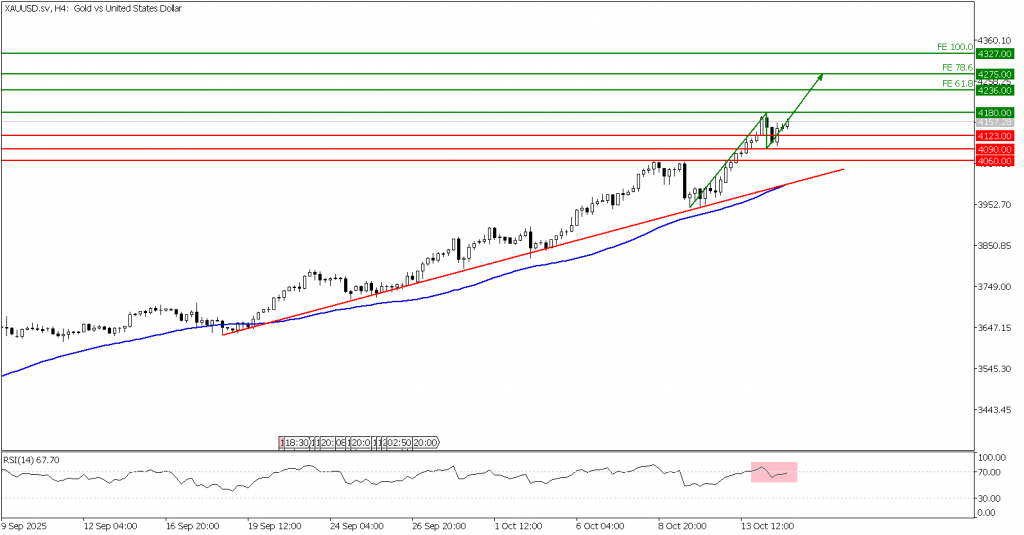
Task: Click the pink highlighted RSI rectangle
Action: pos(774,472)
